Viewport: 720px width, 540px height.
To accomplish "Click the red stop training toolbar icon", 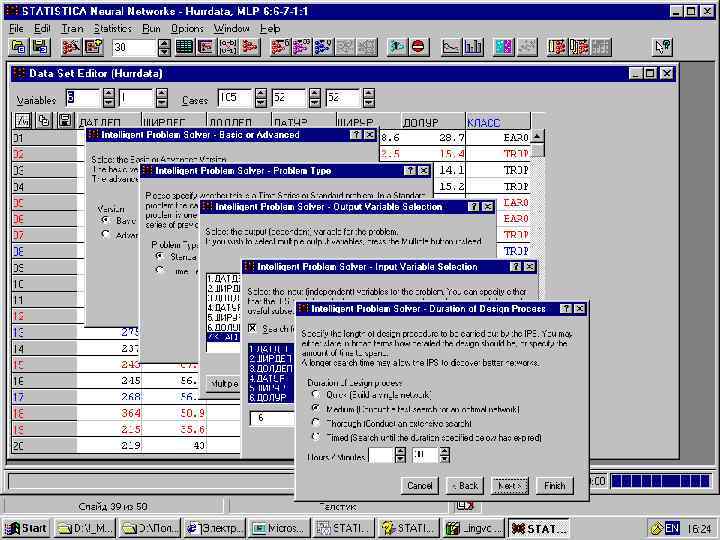I will (418, 47).
